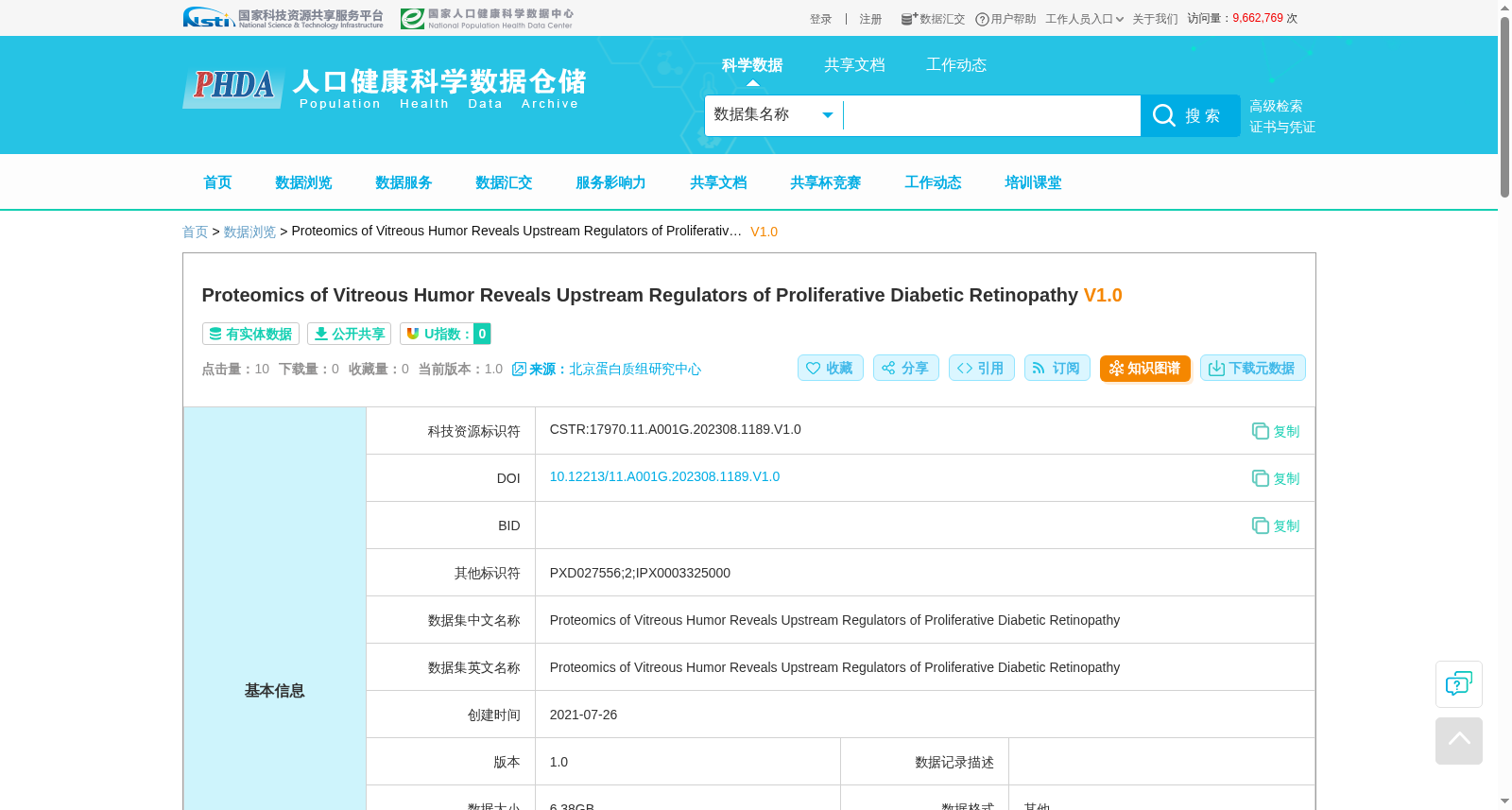Select the creation date 2021-07-26

coord(583,715)
